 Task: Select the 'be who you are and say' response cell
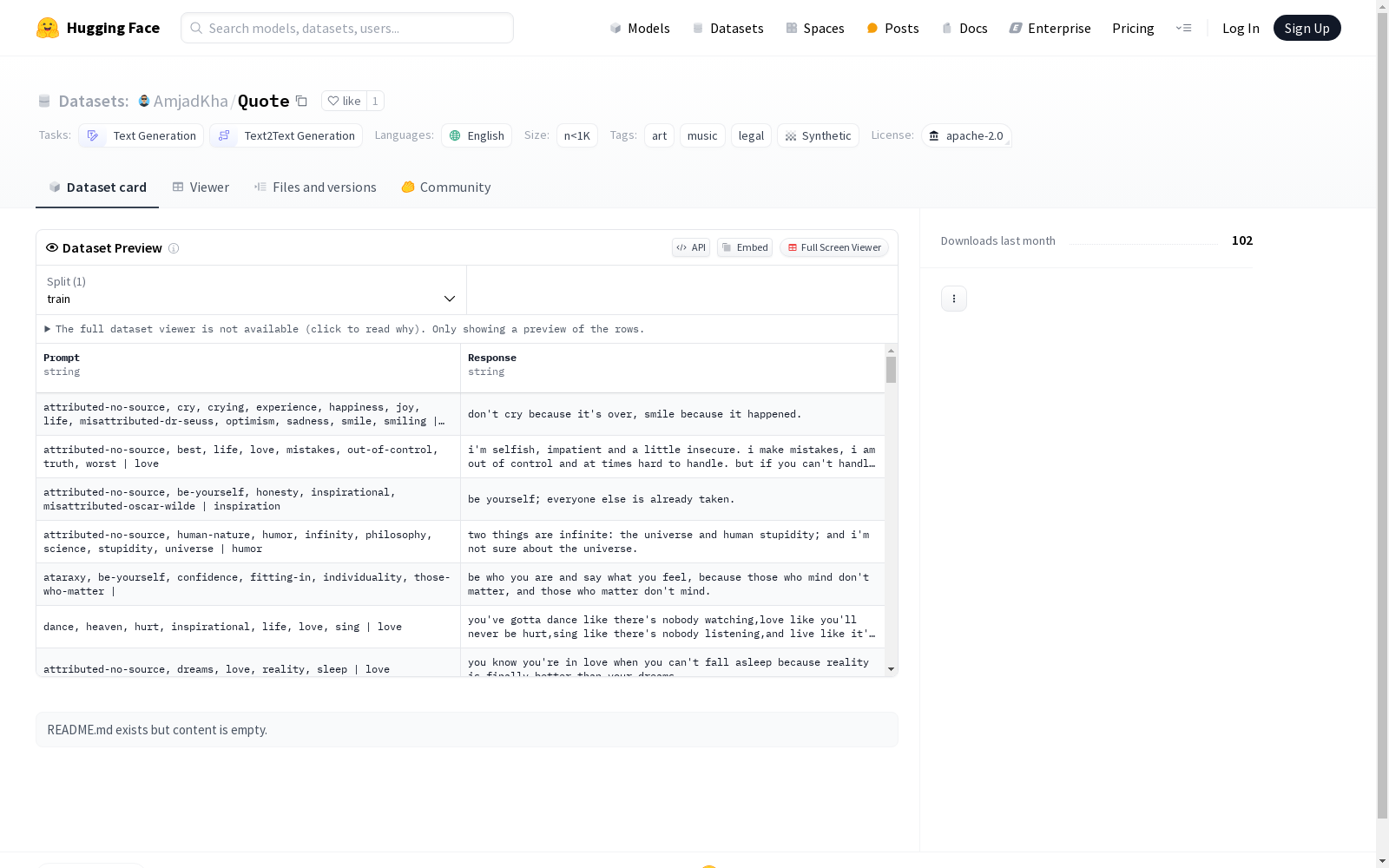[673, 584]
